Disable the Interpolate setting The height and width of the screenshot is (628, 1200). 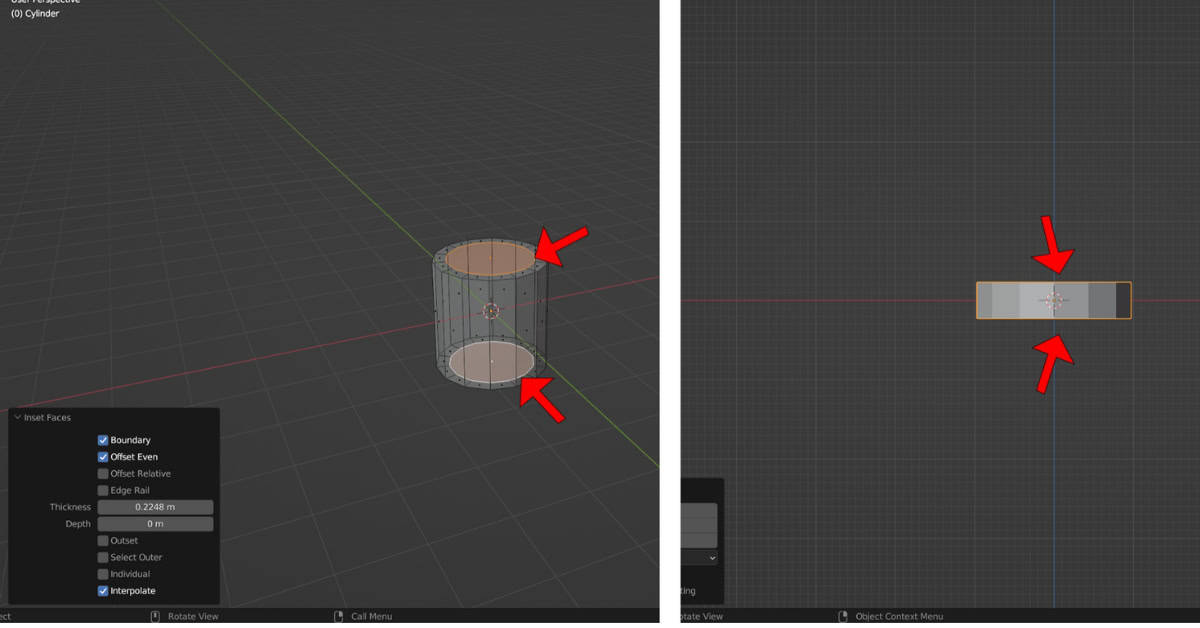click(x=103, y=590)
